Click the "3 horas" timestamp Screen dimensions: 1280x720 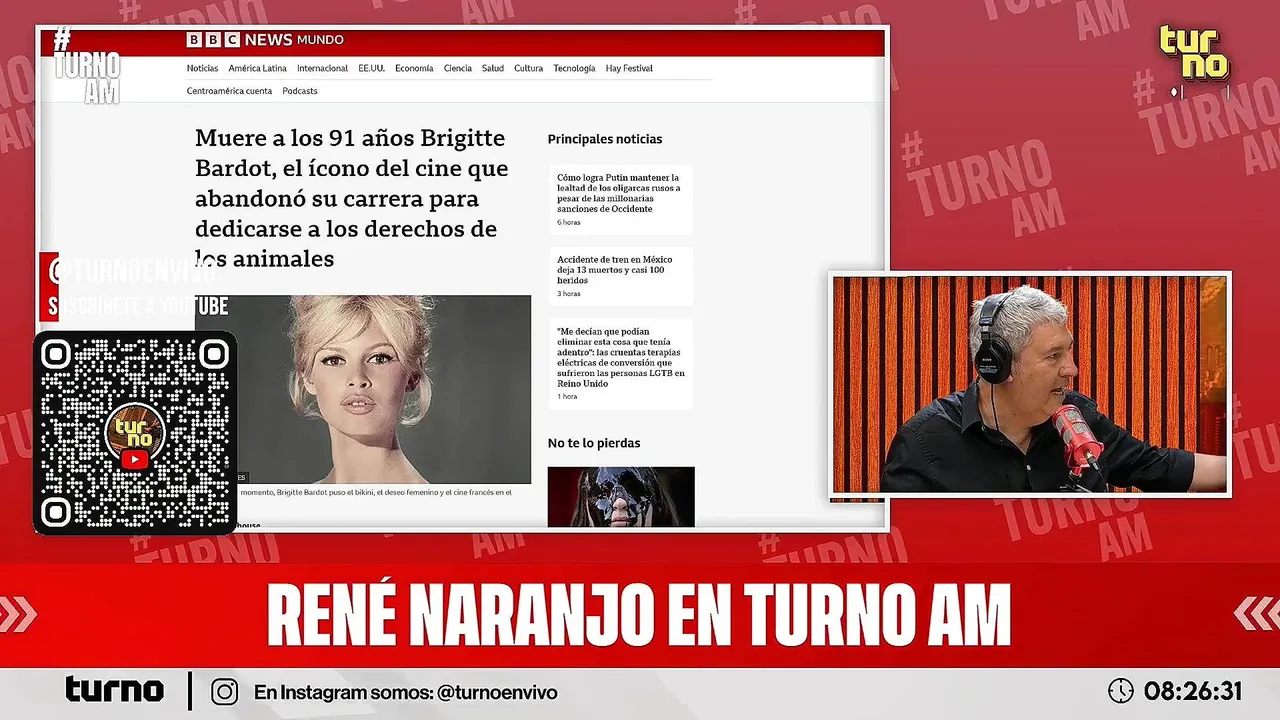tap(569, 294)
